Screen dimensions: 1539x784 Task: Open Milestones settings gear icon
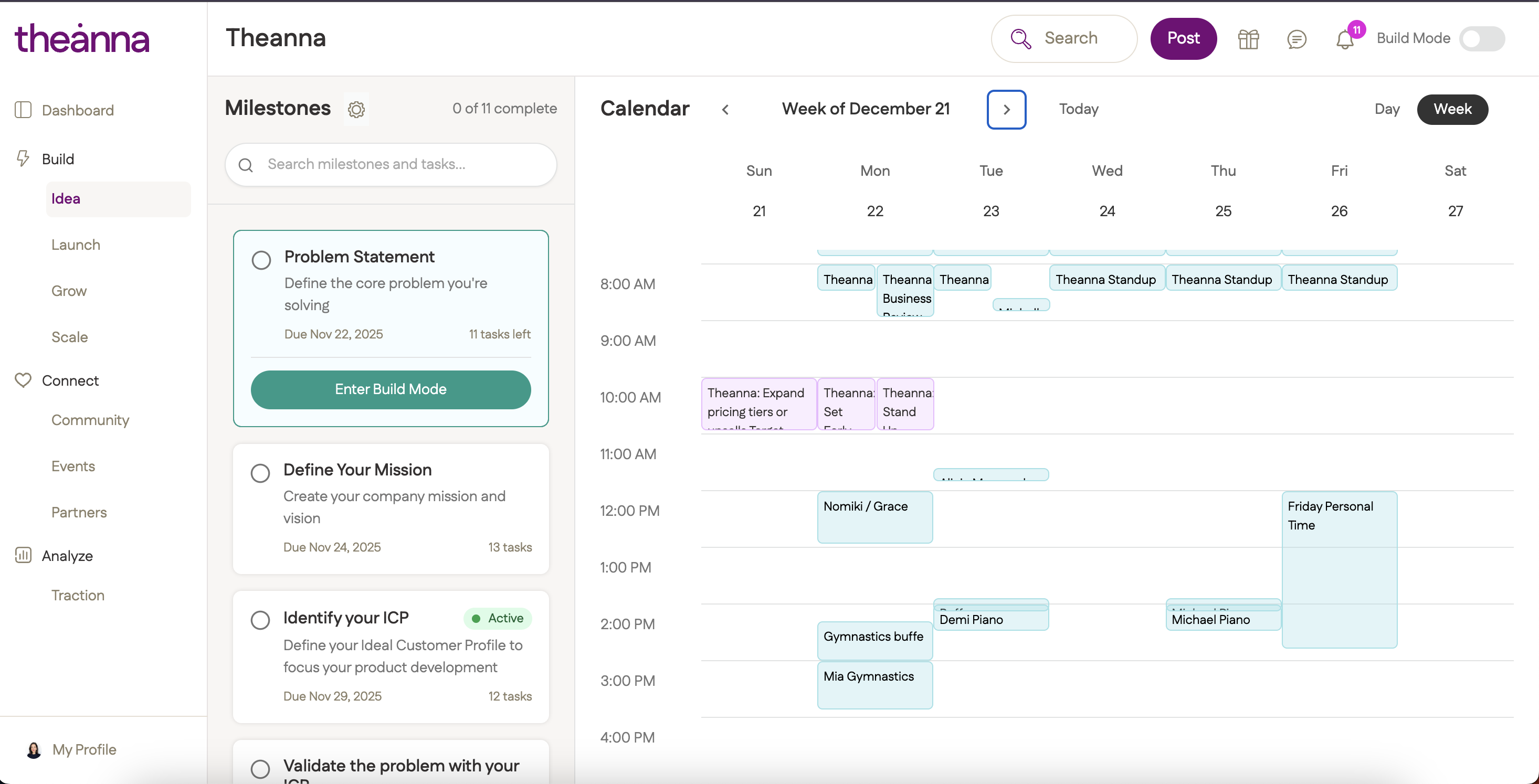coord(356,109)
